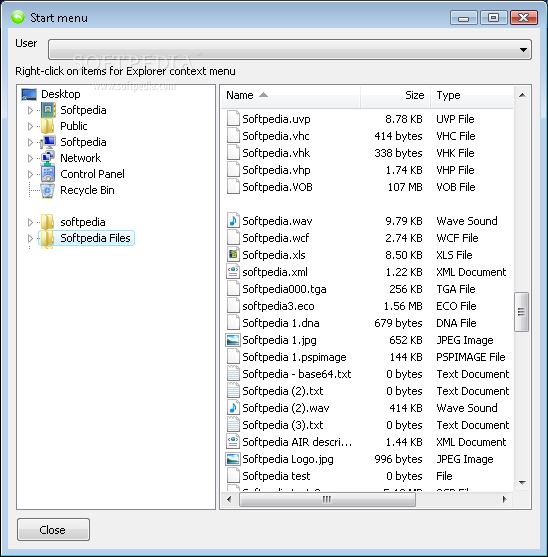Click the vertical scrollbar up arrow

(x=522, y=95)
